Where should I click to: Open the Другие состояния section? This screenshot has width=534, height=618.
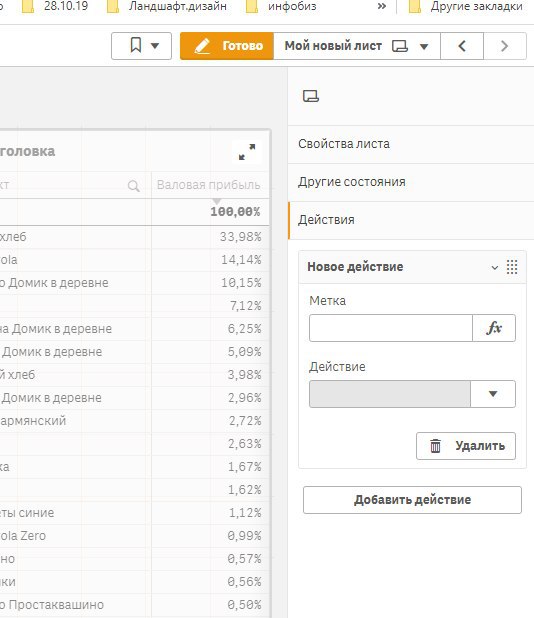[x=411, y=182]
